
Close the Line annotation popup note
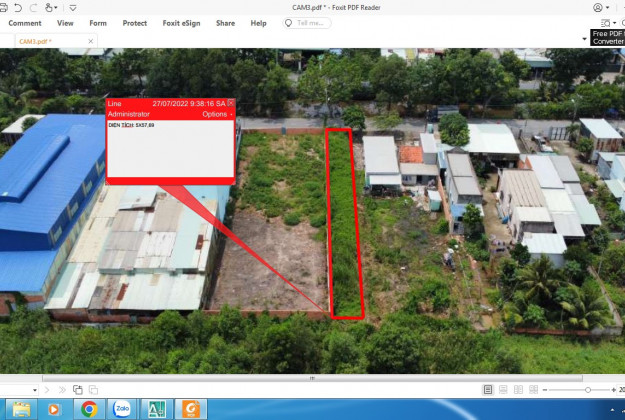tap(231, 103)
